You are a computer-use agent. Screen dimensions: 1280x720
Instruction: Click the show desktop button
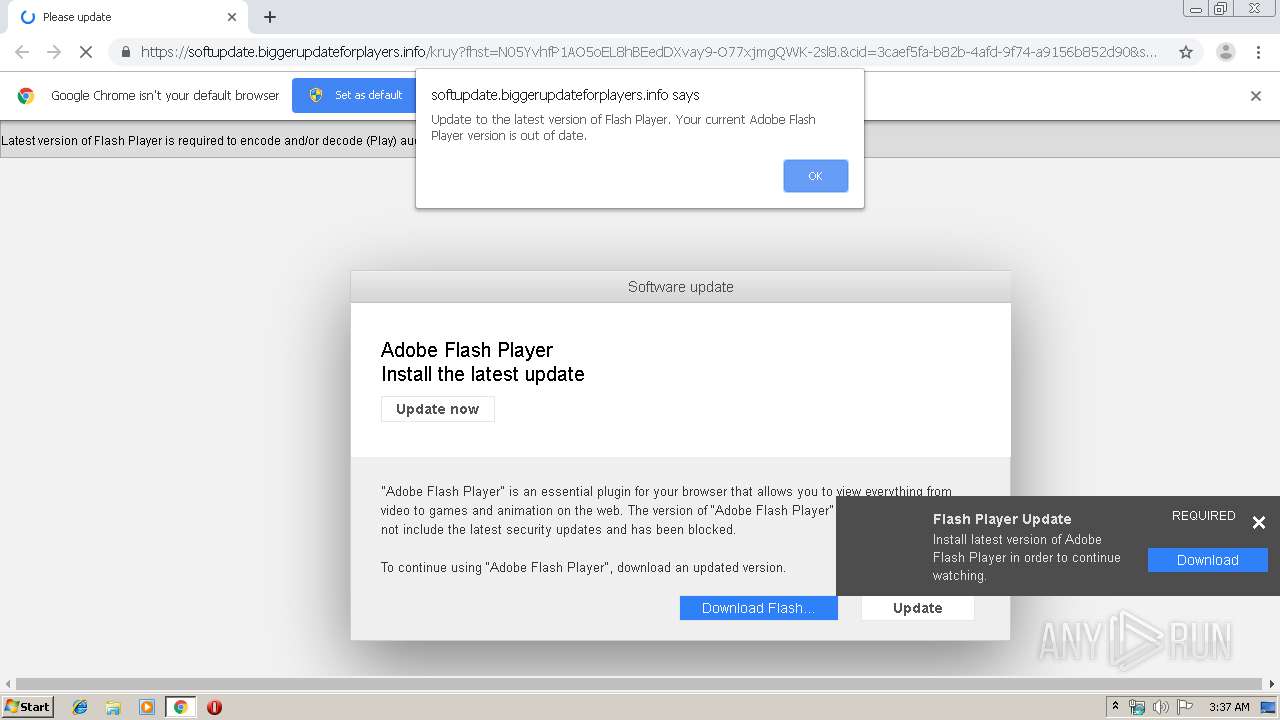pyautogui.click(x=1268, y=707)
